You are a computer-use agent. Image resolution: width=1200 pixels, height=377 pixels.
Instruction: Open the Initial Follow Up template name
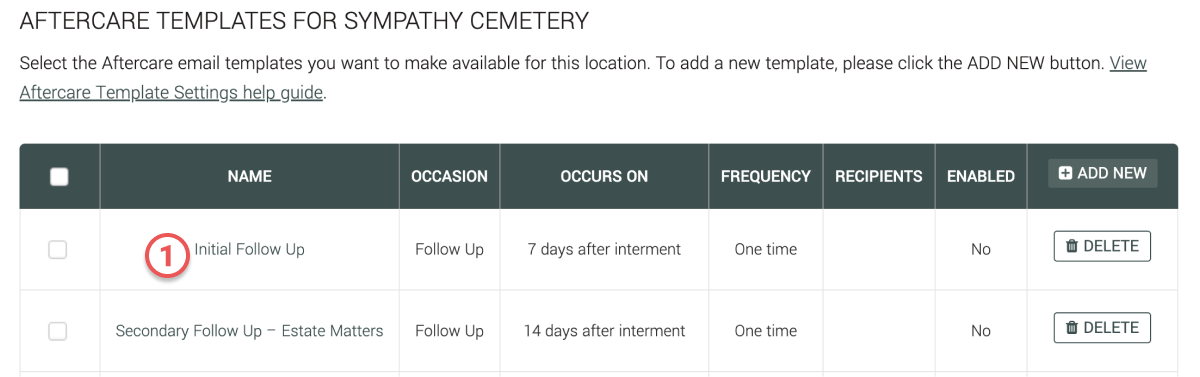[x=249, y=250]
